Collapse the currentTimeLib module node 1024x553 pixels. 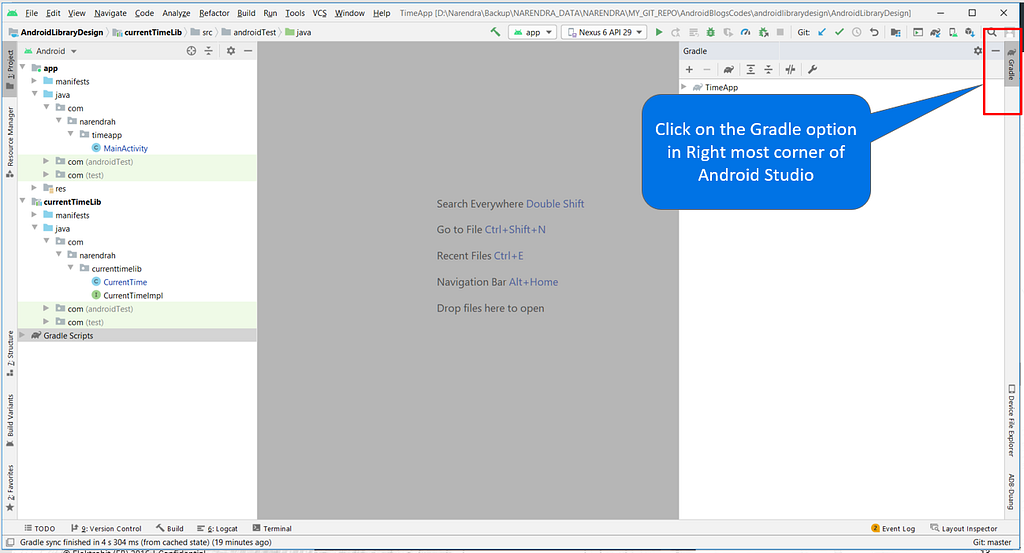(23, 201)
